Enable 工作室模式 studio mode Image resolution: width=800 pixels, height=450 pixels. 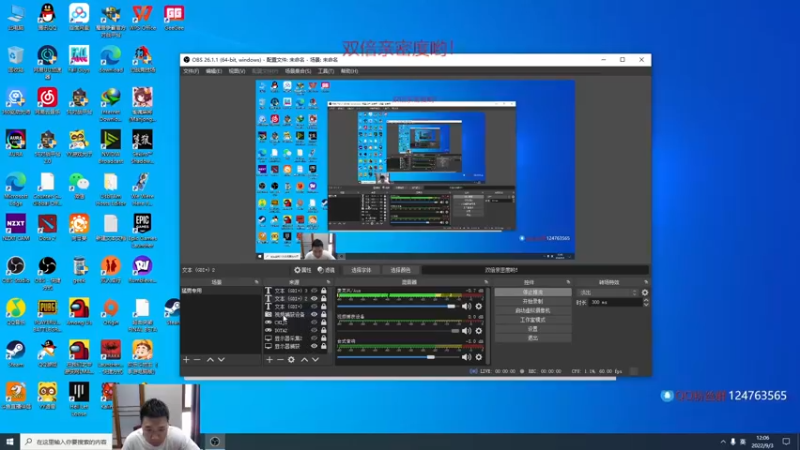click(x=533, y=320)
